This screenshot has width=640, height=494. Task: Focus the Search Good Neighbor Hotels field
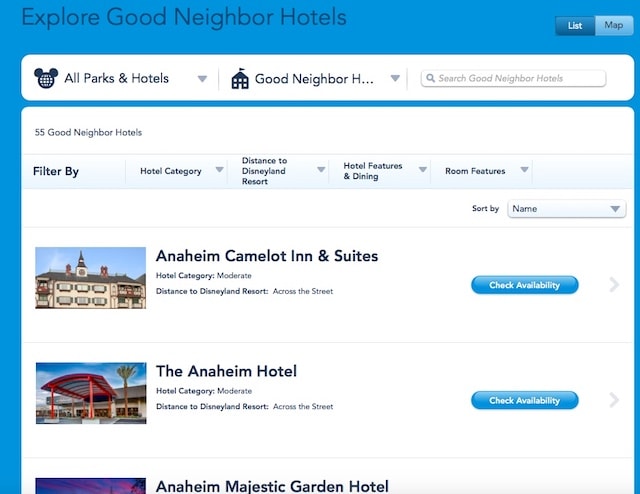pyautogui.click(x=513, y=78)
